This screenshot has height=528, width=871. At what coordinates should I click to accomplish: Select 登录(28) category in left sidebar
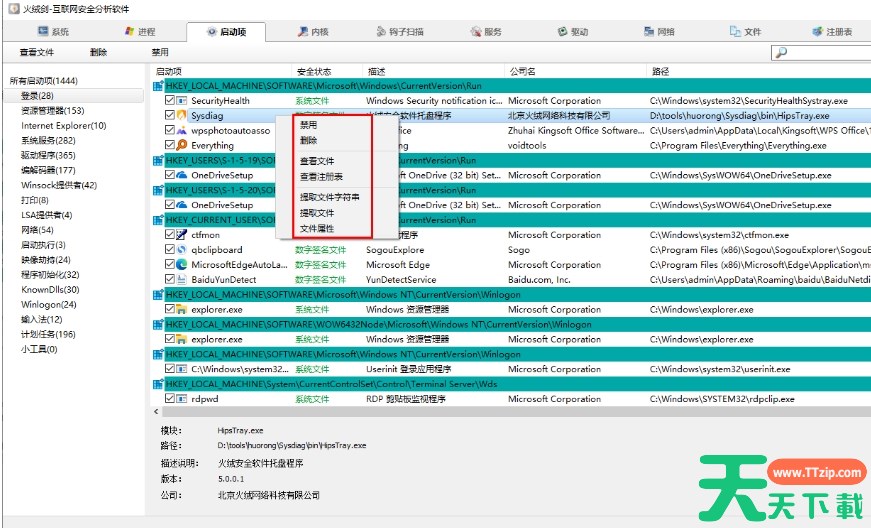39,96
